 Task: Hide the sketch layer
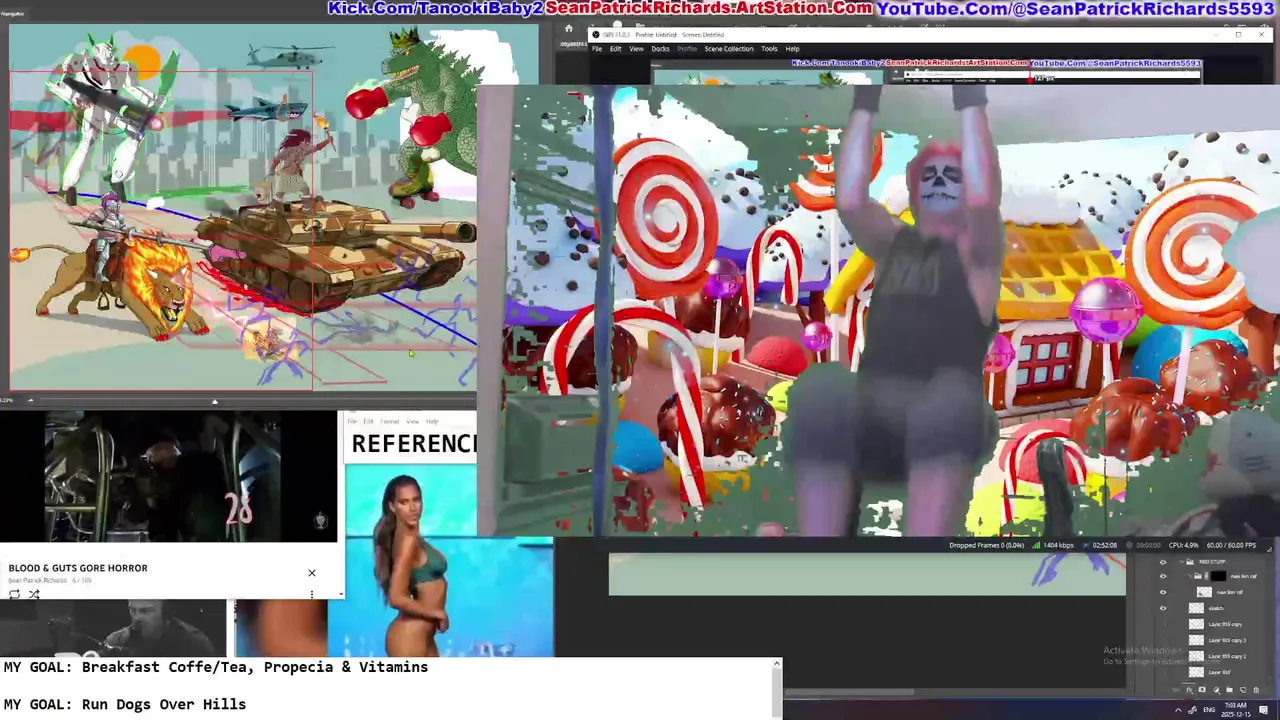[x=1163, y=608]
